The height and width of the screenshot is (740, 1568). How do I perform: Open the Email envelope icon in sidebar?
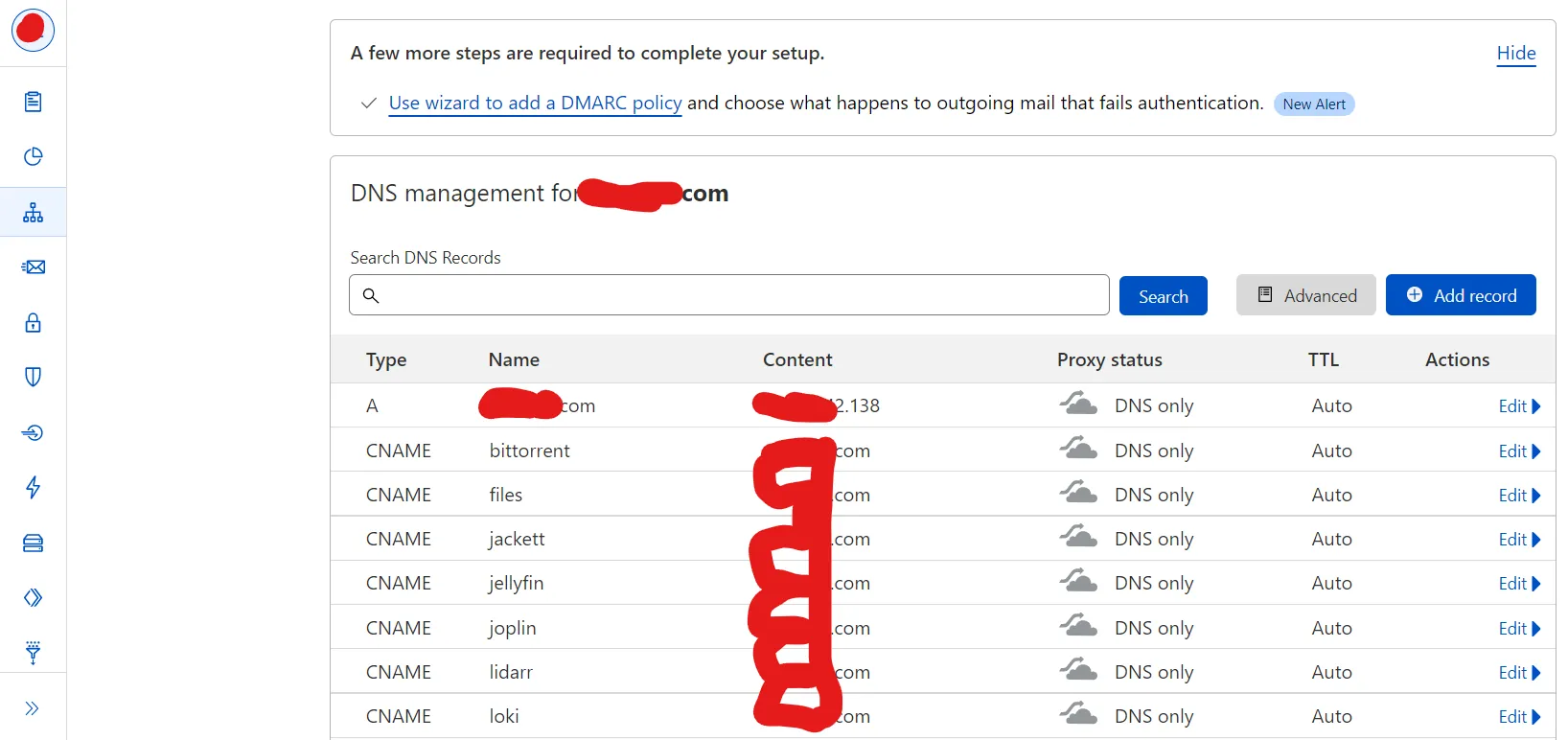[33, 267]
